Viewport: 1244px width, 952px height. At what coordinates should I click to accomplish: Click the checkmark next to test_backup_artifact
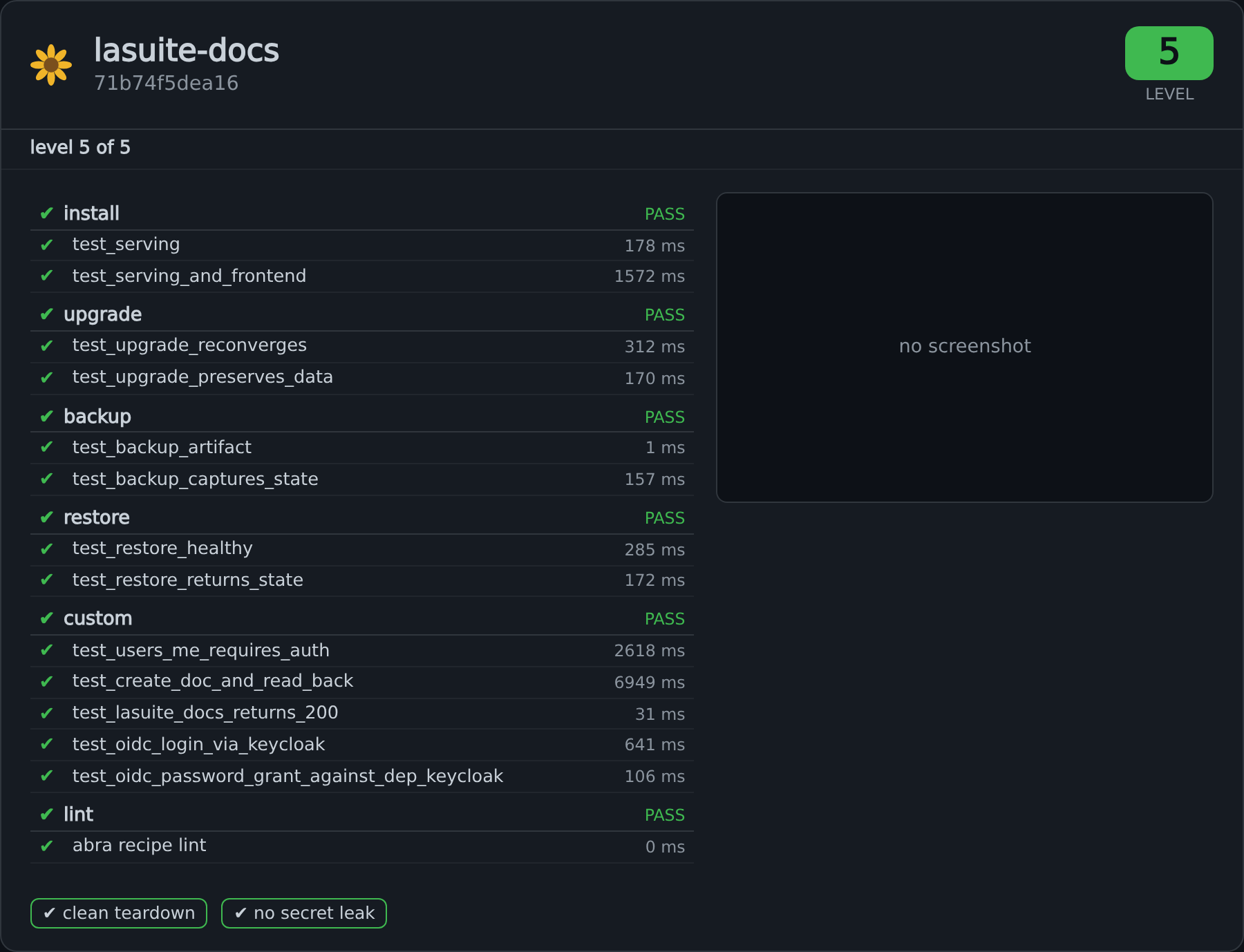pyautogui.click(x=47, y=447)
